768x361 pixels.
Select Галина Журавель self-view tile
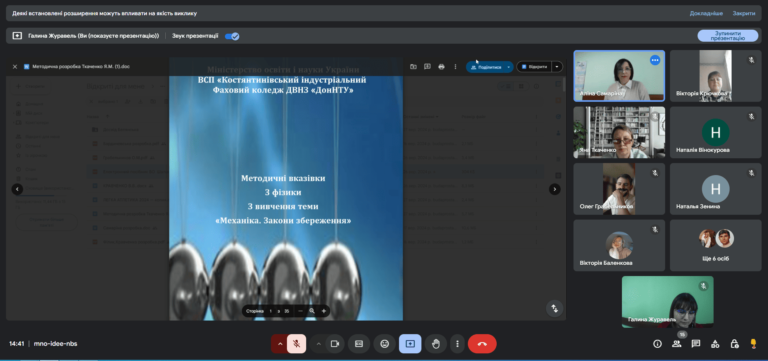coord(668,302)
